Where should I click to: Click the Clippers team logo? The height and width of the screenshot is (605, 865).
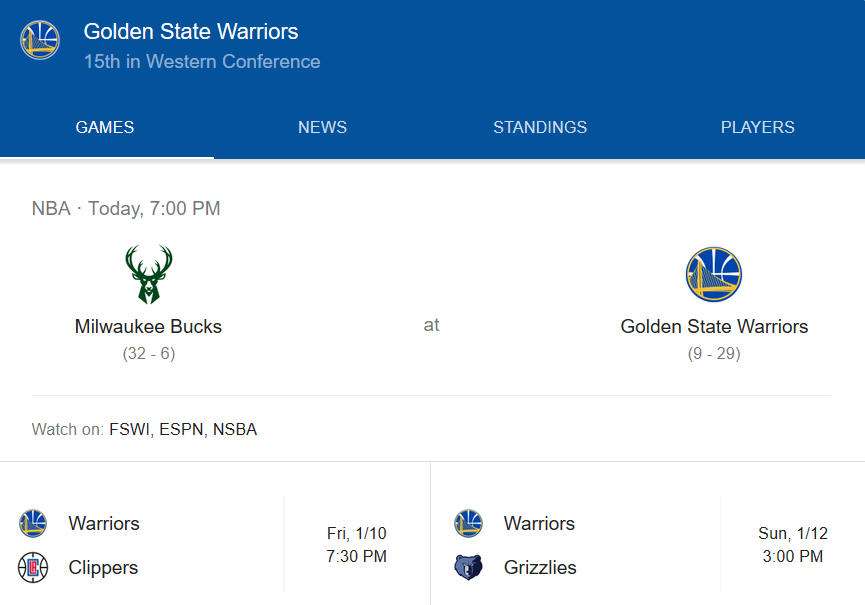[33, 567]
